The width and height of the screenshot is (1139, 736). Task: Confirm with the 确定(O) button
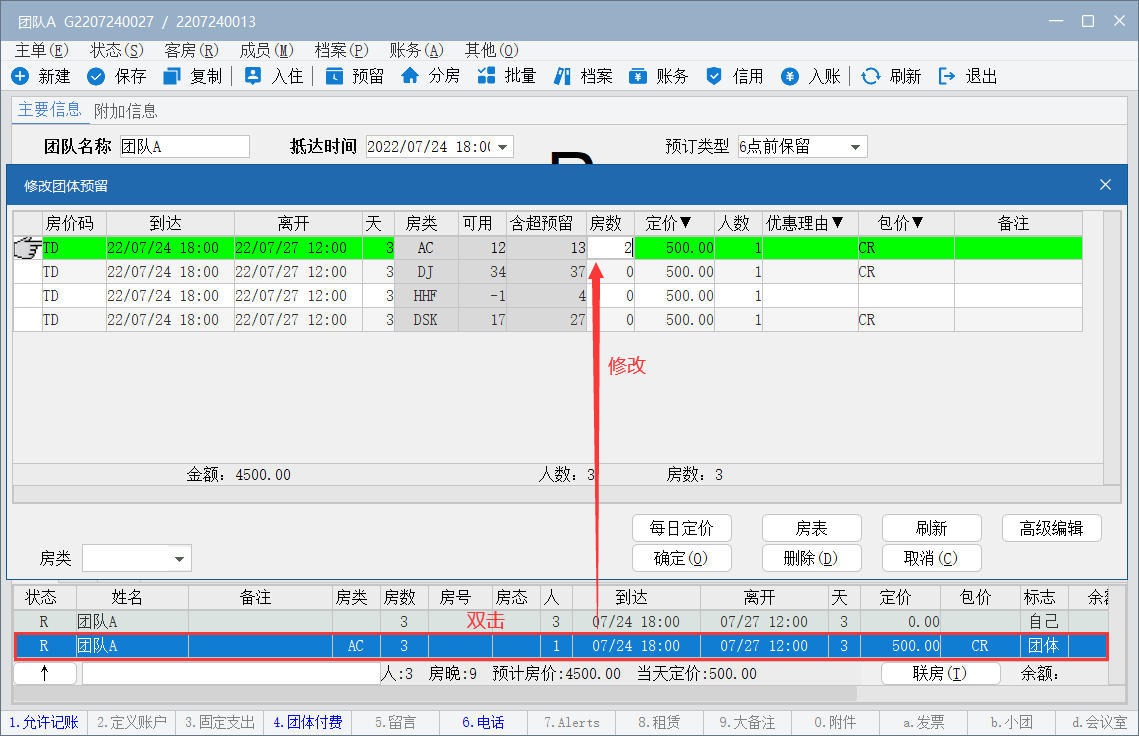[681, 558]
